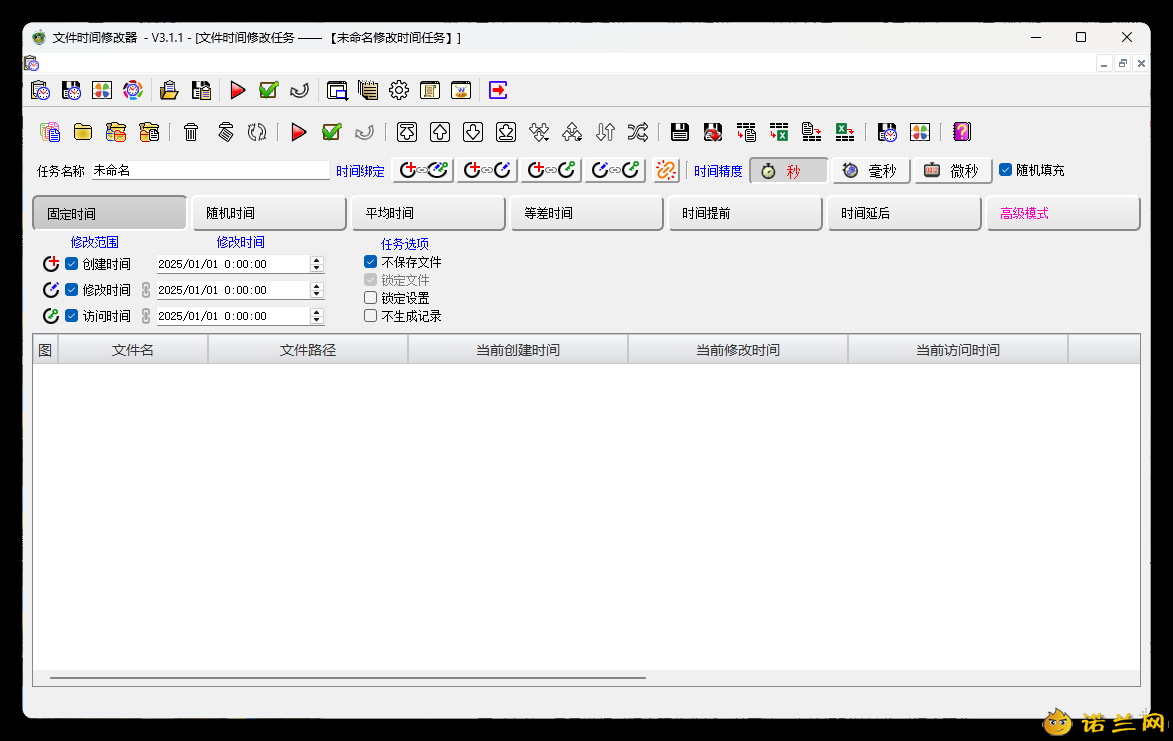Toggle chain link beside 修改时间 field

coord(146,290)
